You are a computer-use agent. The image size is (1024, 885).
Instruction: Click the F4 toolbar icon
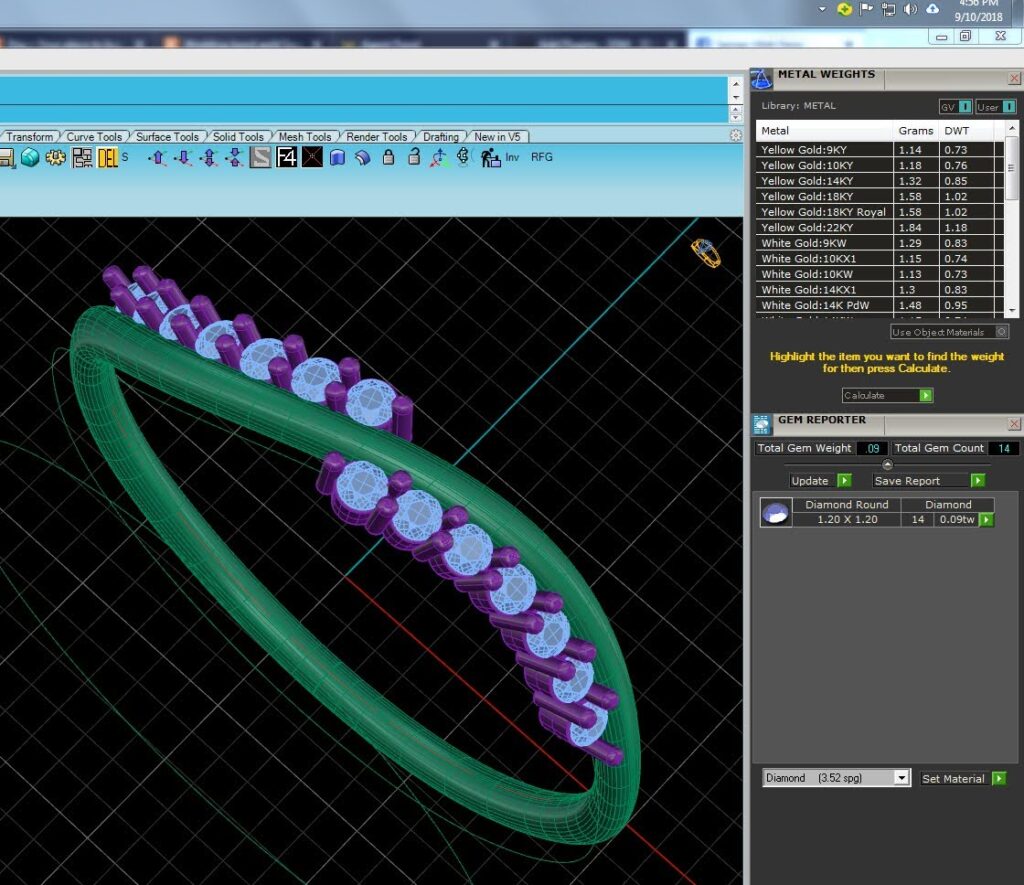coord(286,157)
